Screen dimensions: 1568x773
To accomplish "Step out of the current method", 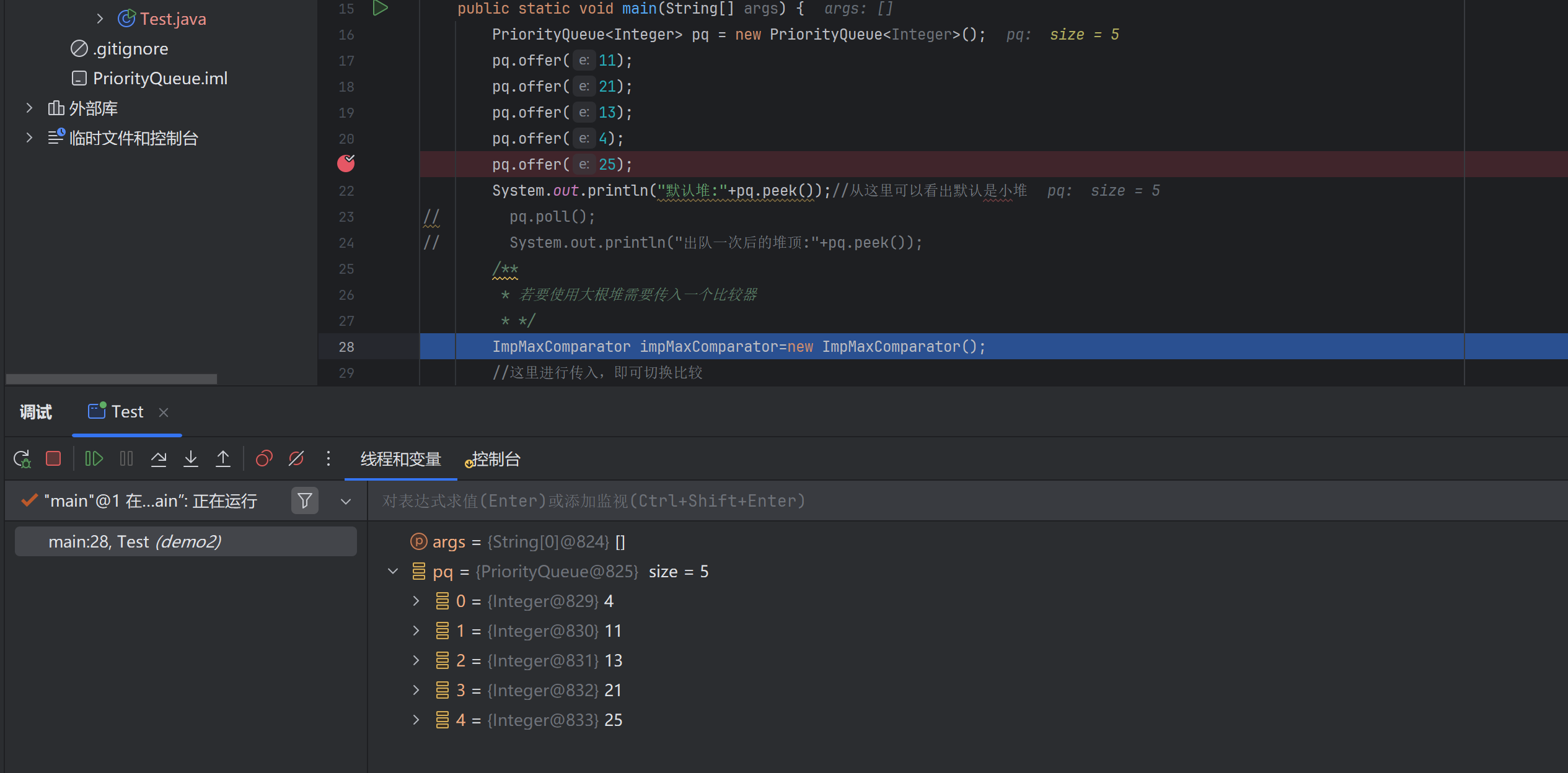I will click(x=223, y=458).
